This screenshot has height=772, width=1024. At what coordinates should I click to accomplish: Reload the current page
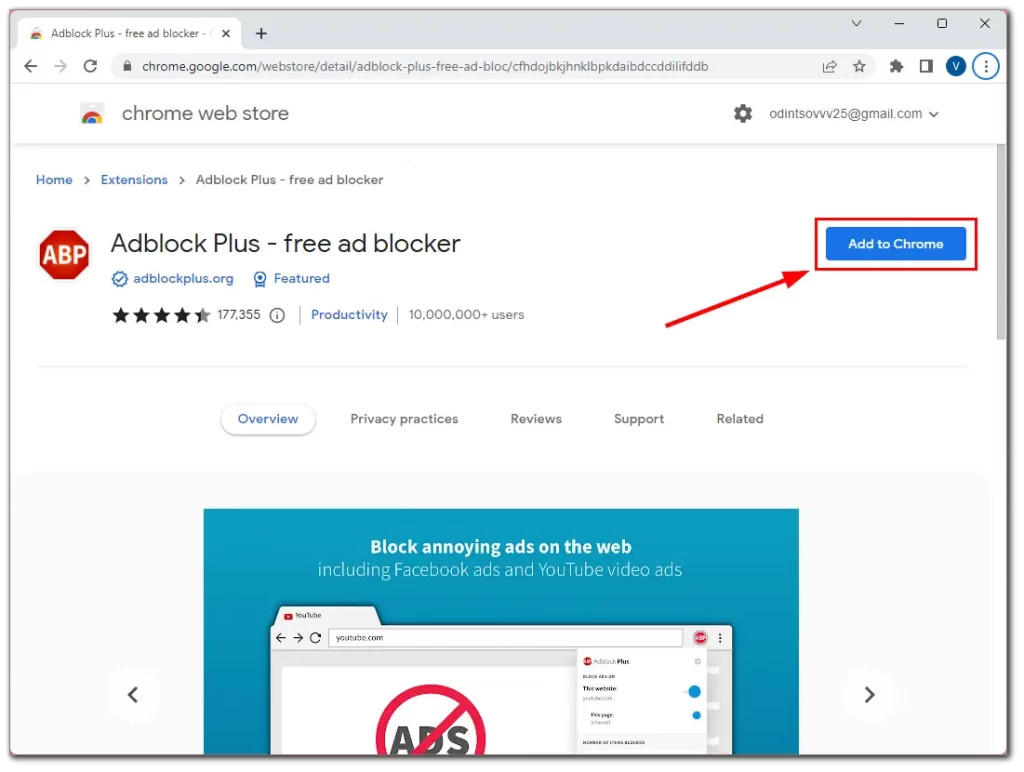tap(90, 66)
